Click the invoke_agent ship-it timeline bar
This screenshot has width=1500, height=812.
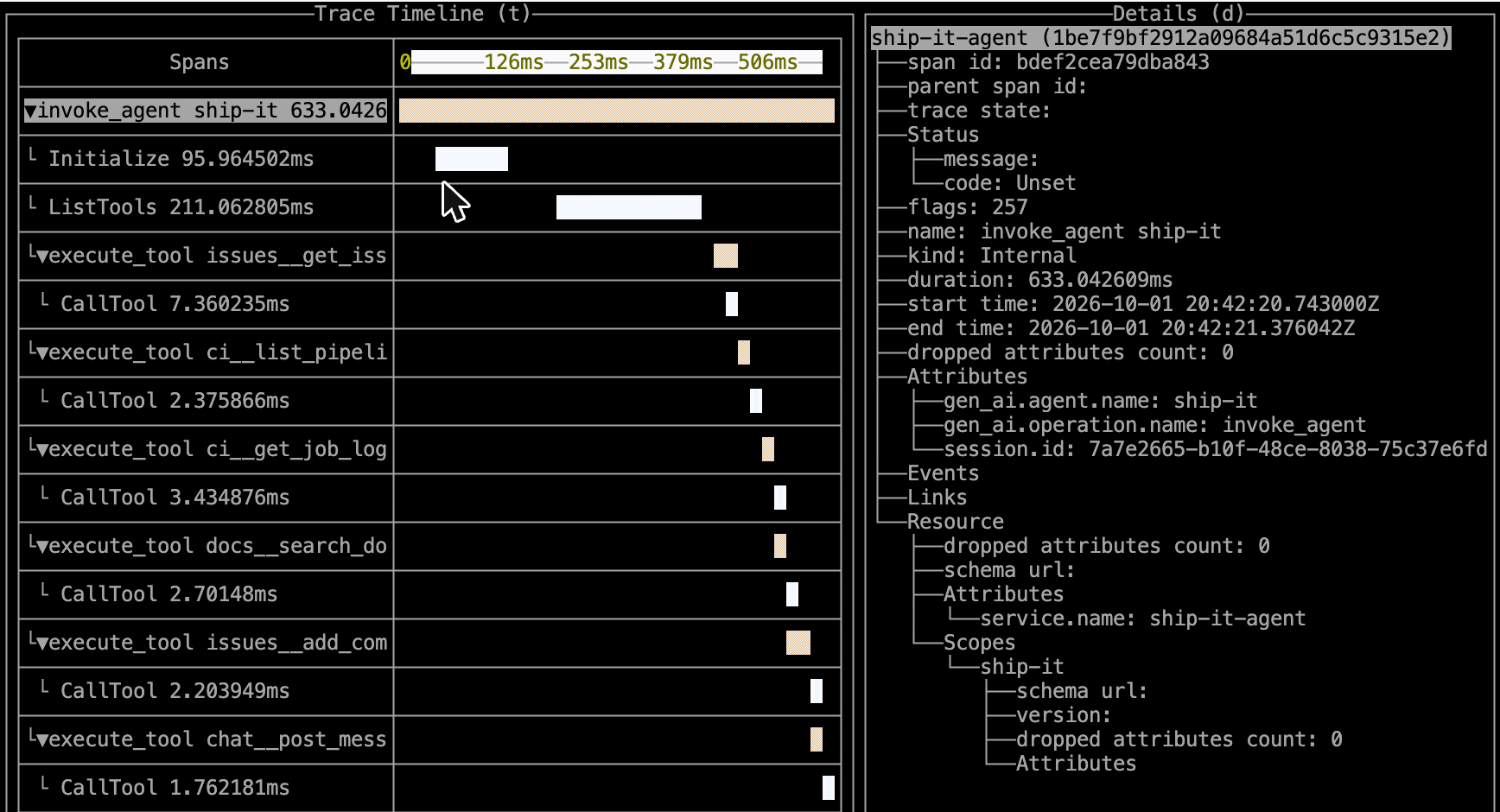pos(616,111)
